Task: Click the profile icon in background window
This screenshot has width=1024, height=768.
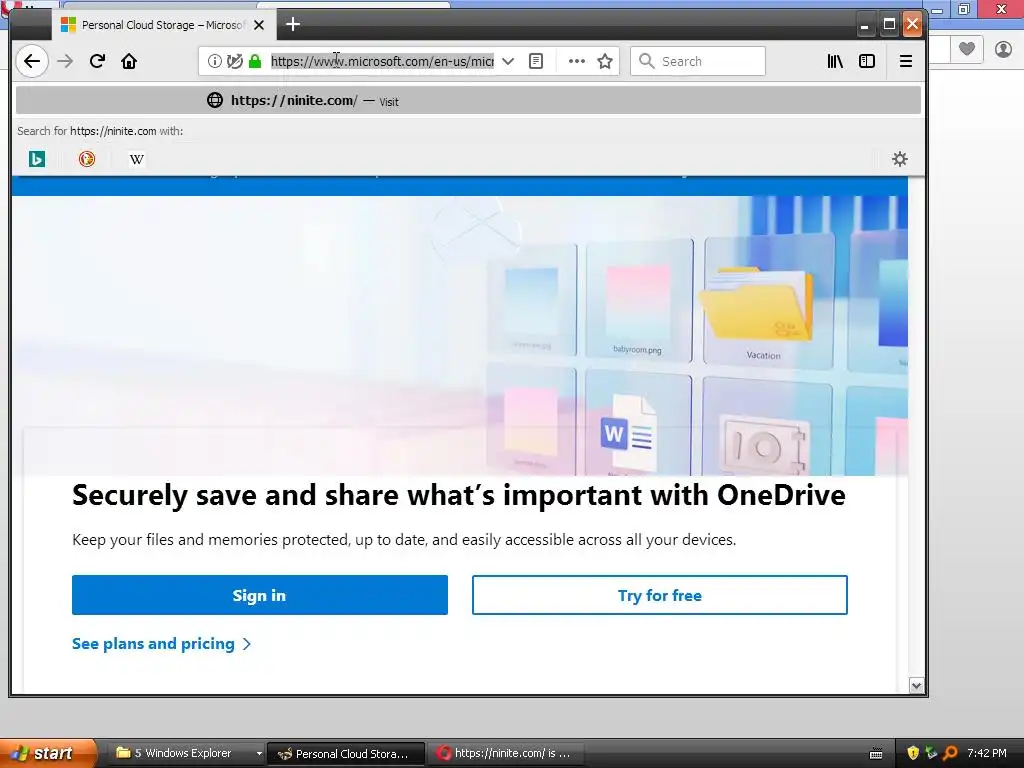Action: point(1003,48)
